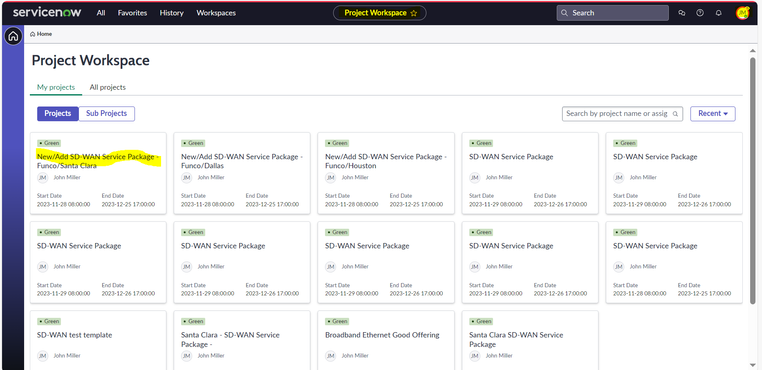This screenshot has height=370, width=762.
Task: Open the Favorites menu
Action: [x=133, y=13]
